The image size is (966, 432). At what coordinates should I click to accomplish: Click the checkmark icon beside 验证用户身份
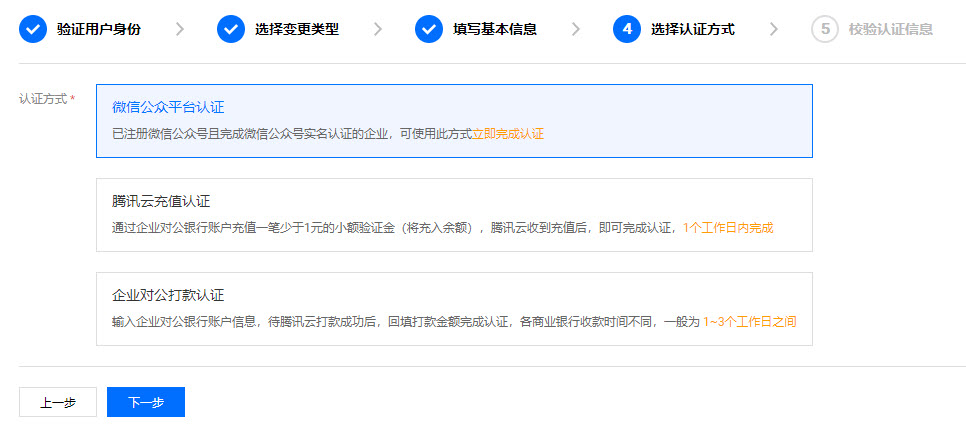coord(33,29)
